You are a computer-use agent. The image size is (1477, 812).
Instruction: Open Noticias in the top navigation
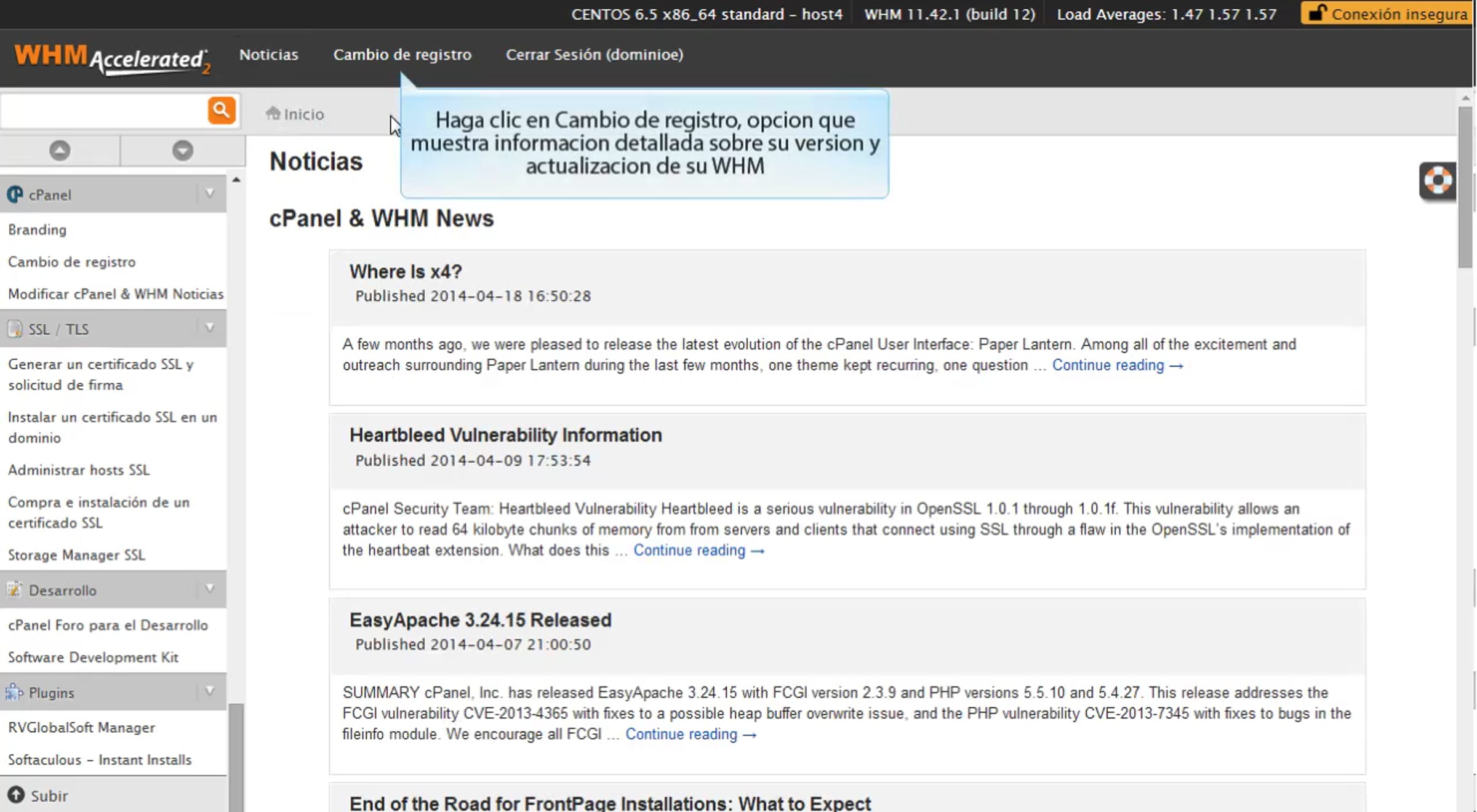(x=269, y=55)
